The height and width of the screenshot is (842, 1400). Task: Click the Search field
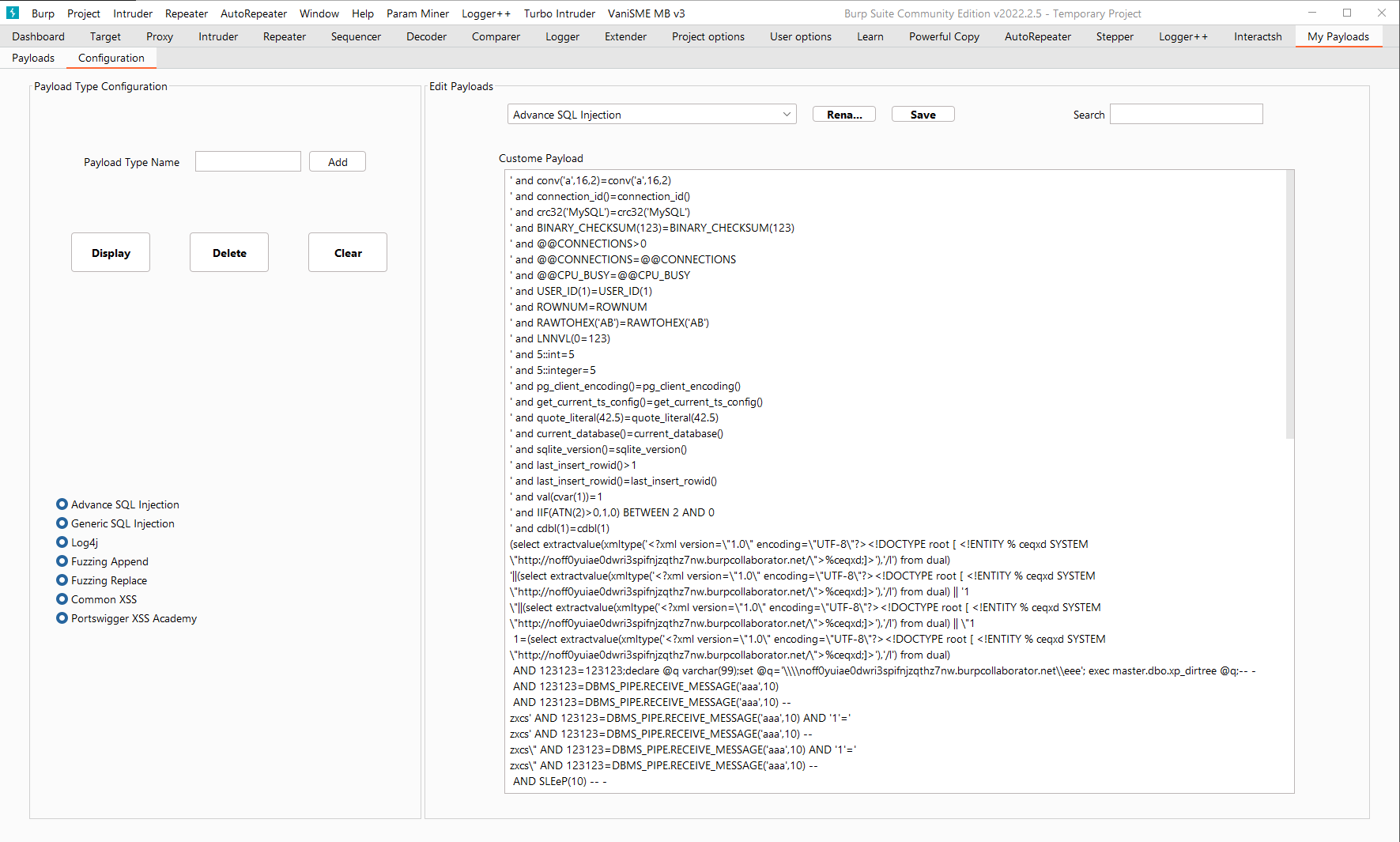pos(1186,113)
